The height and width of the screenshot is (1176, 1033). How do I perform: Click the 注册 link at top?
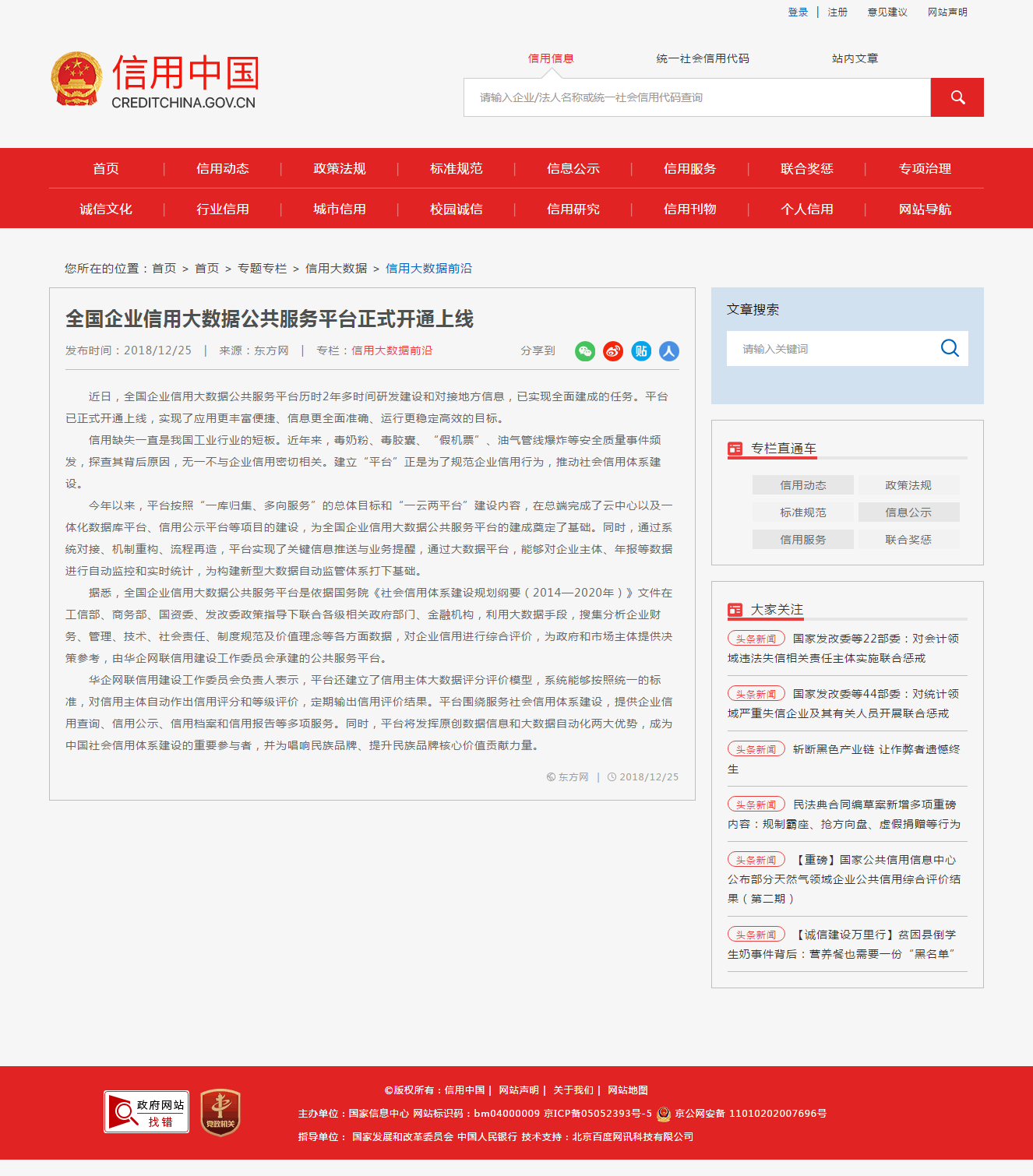[837, 12]
